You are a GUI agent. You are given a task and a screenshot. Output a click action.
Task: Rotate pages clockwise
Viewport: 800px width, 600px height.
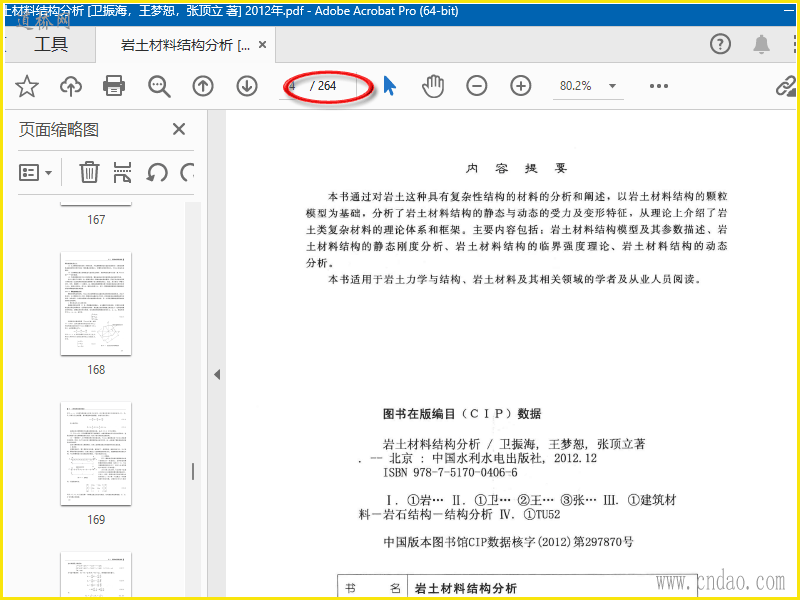point(187,172)
